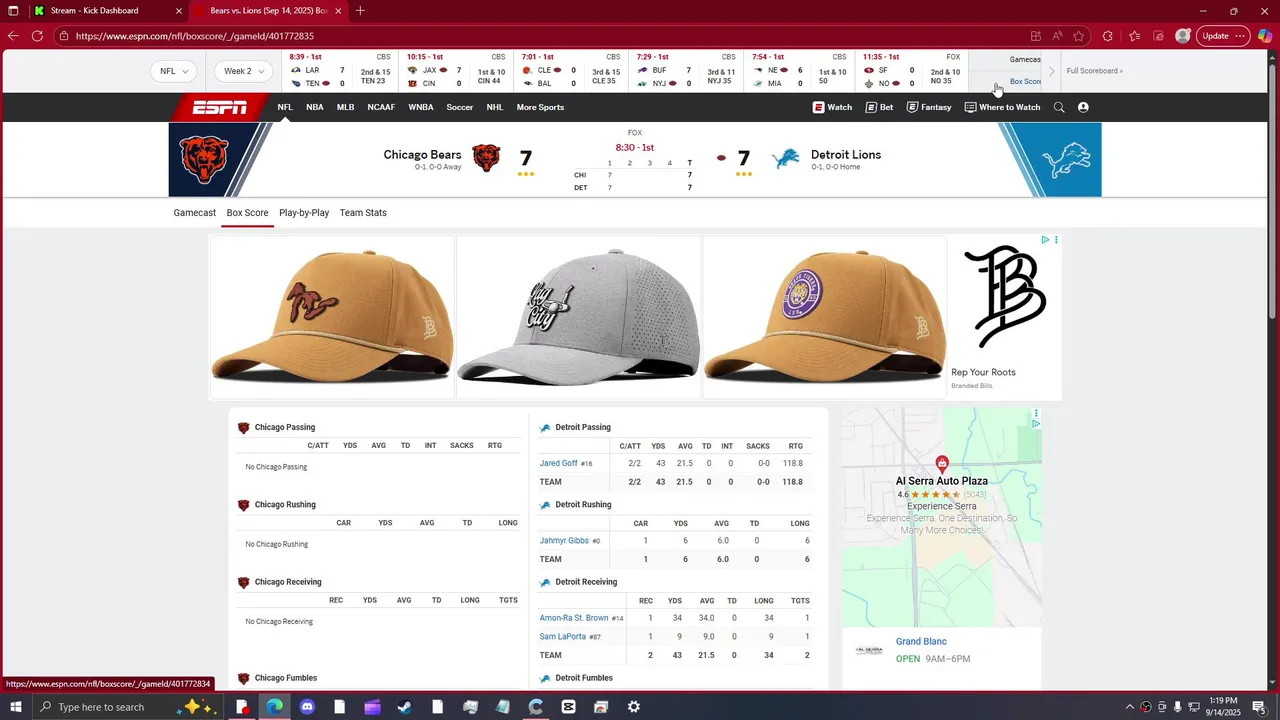Add page to favorites star icon

coord(1079,36)
